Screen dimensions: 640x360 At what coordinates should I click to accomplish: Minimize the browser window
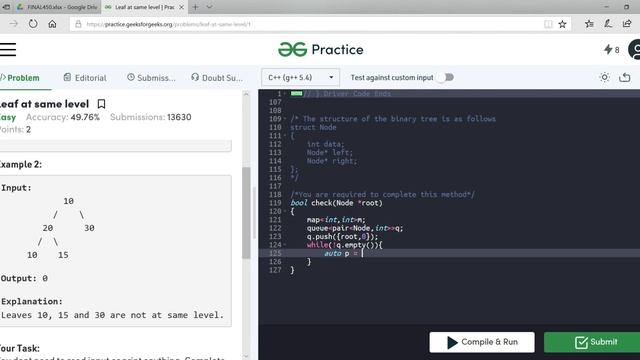tap(606, 7)
